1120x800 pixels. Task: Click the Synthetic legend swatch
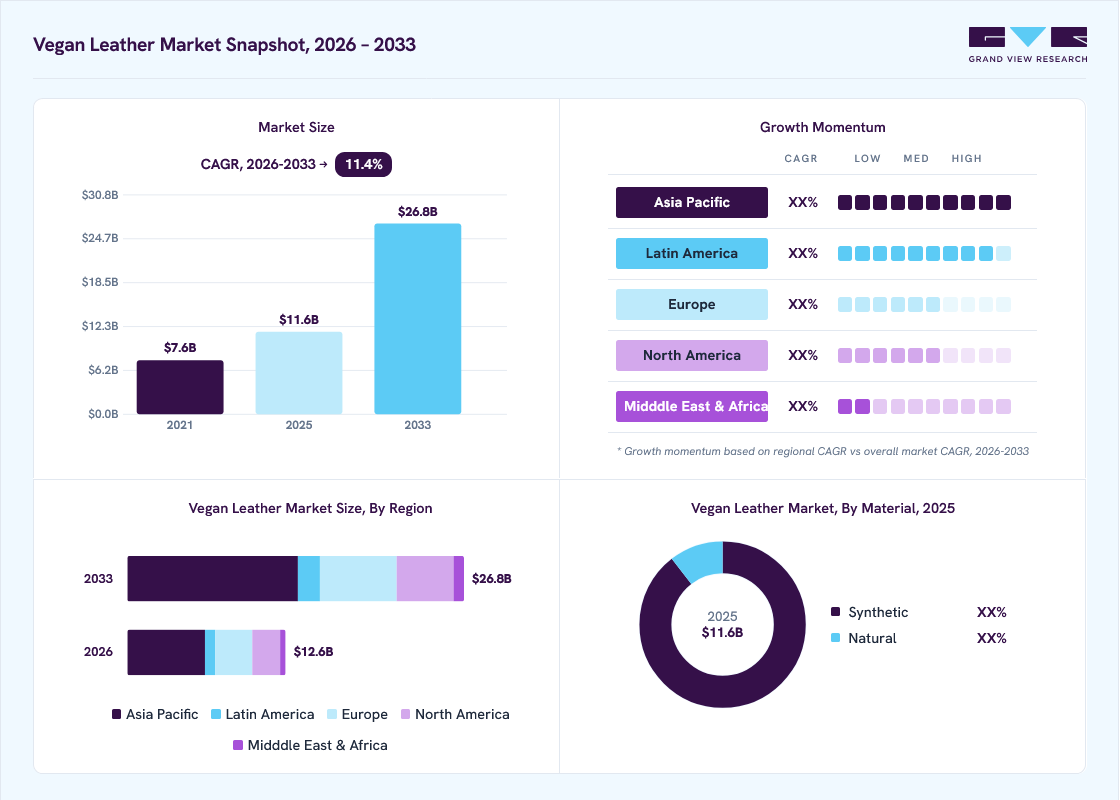(836, 611)
